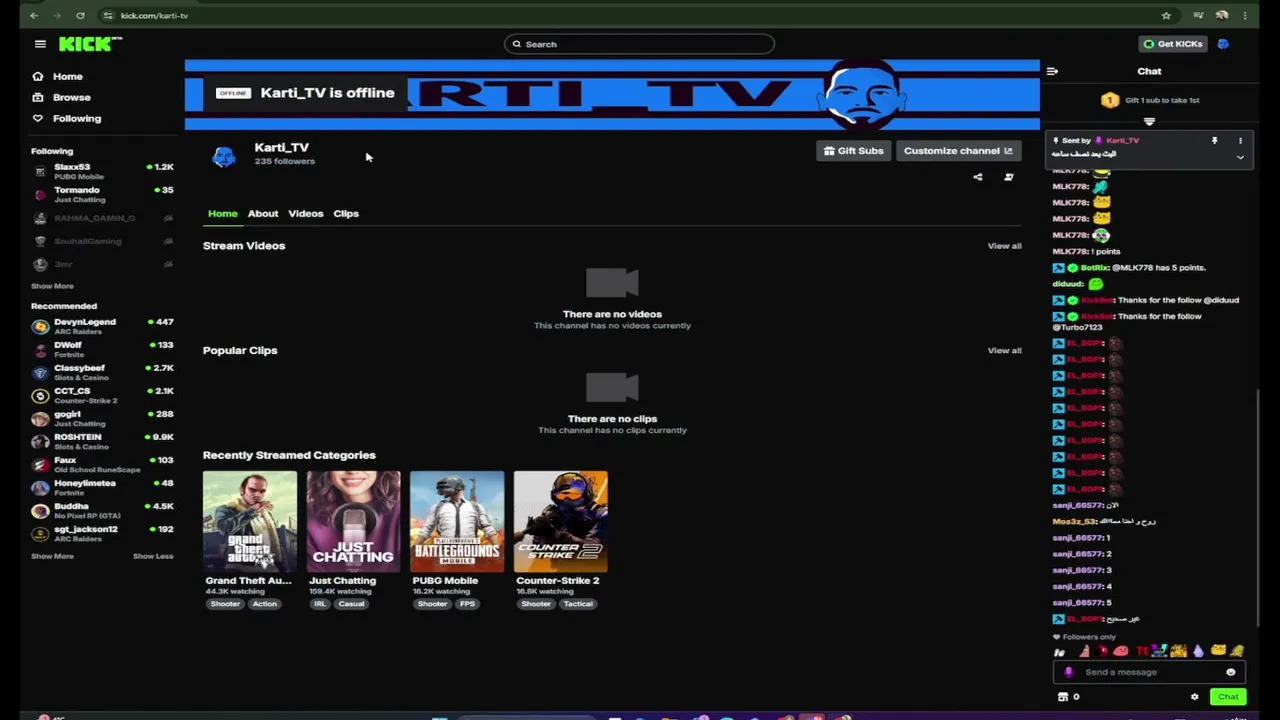Open Slaxx53 channel in Following
Image resolution: width=1280 pixels, height=720 pixels.
102,171
